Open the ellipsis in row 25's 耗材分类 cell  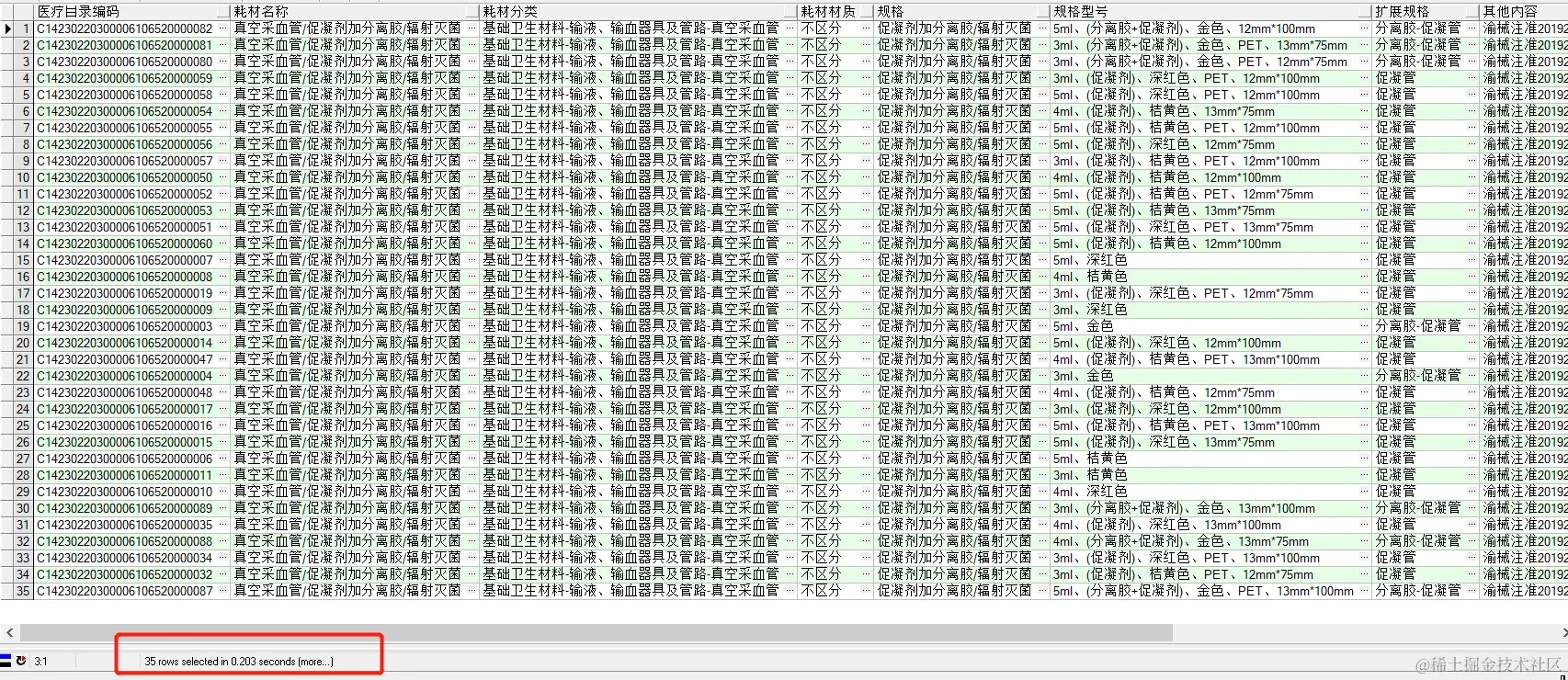pos(789,425)
